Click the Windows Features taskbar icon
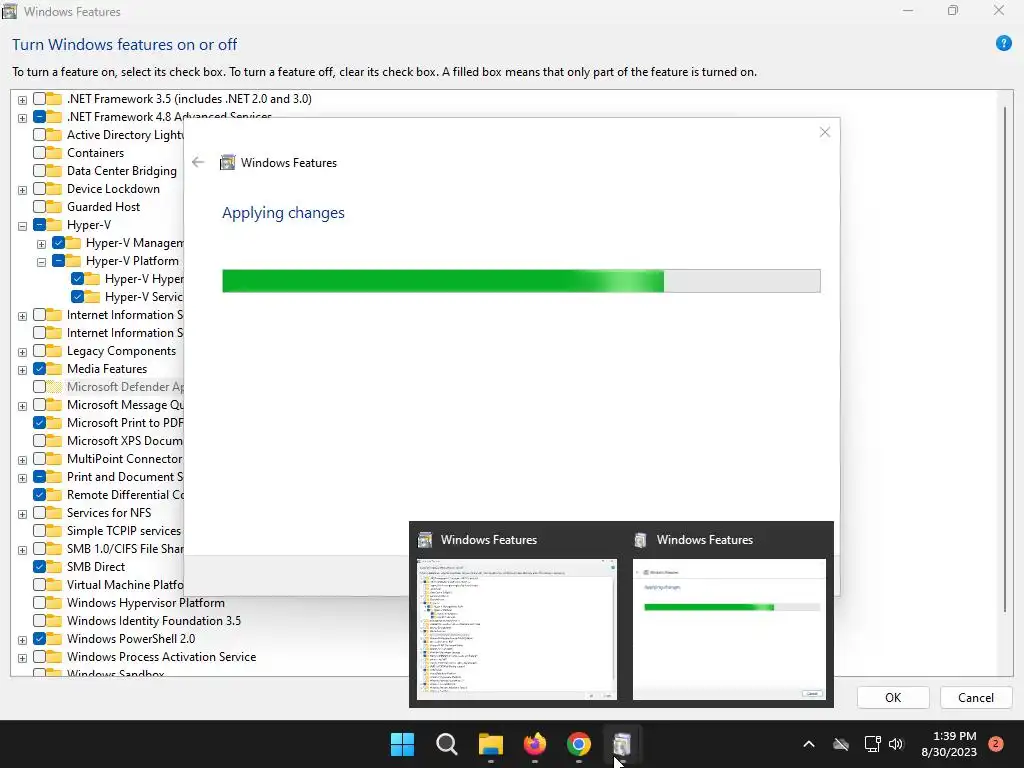 622,744
